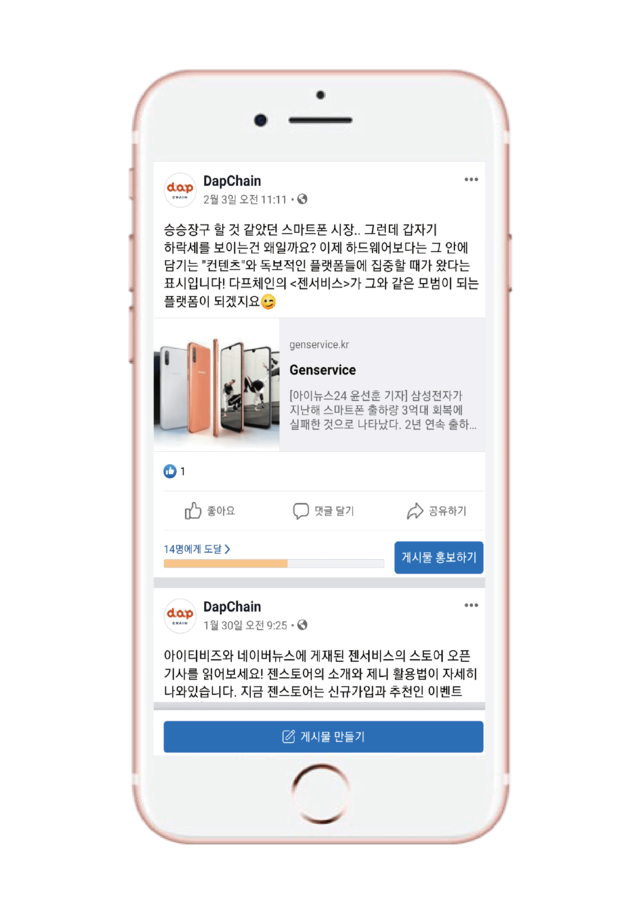640x897 pixels.
Task: Click the DapChain page name on the second post
Action: [x=232, y=606]
